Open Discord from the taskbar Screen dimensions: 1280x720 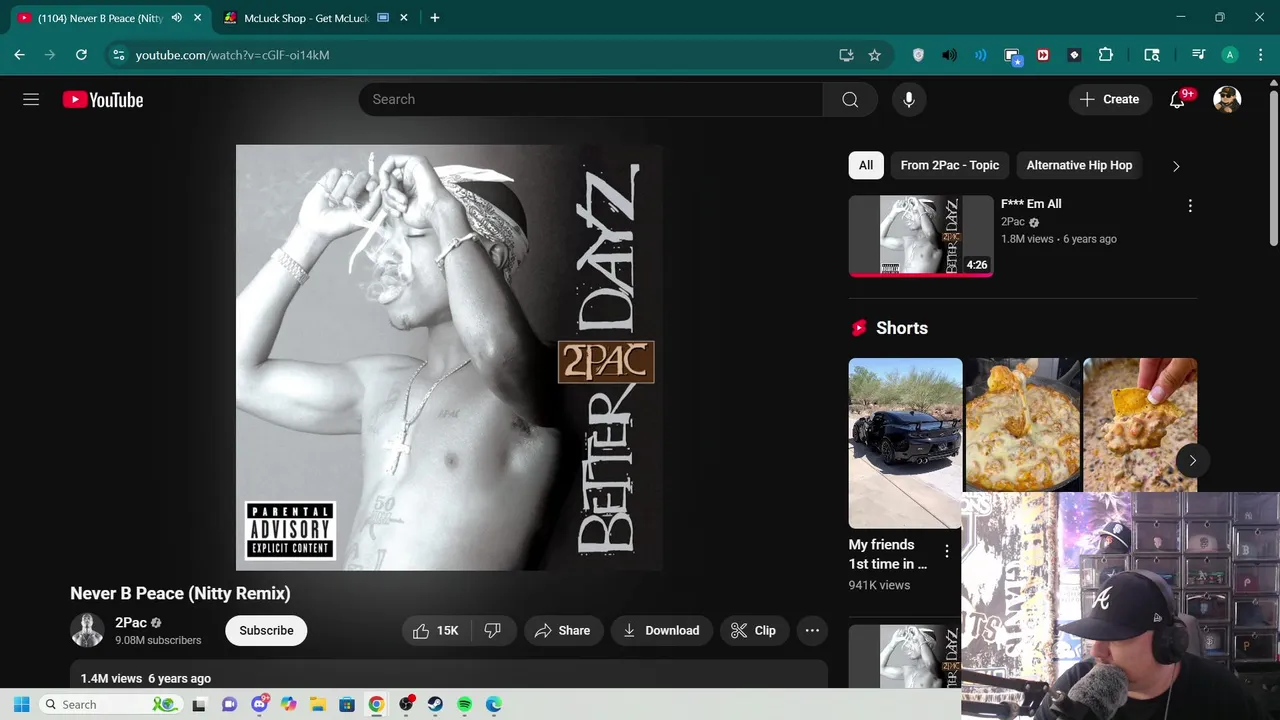click(260, 704)
